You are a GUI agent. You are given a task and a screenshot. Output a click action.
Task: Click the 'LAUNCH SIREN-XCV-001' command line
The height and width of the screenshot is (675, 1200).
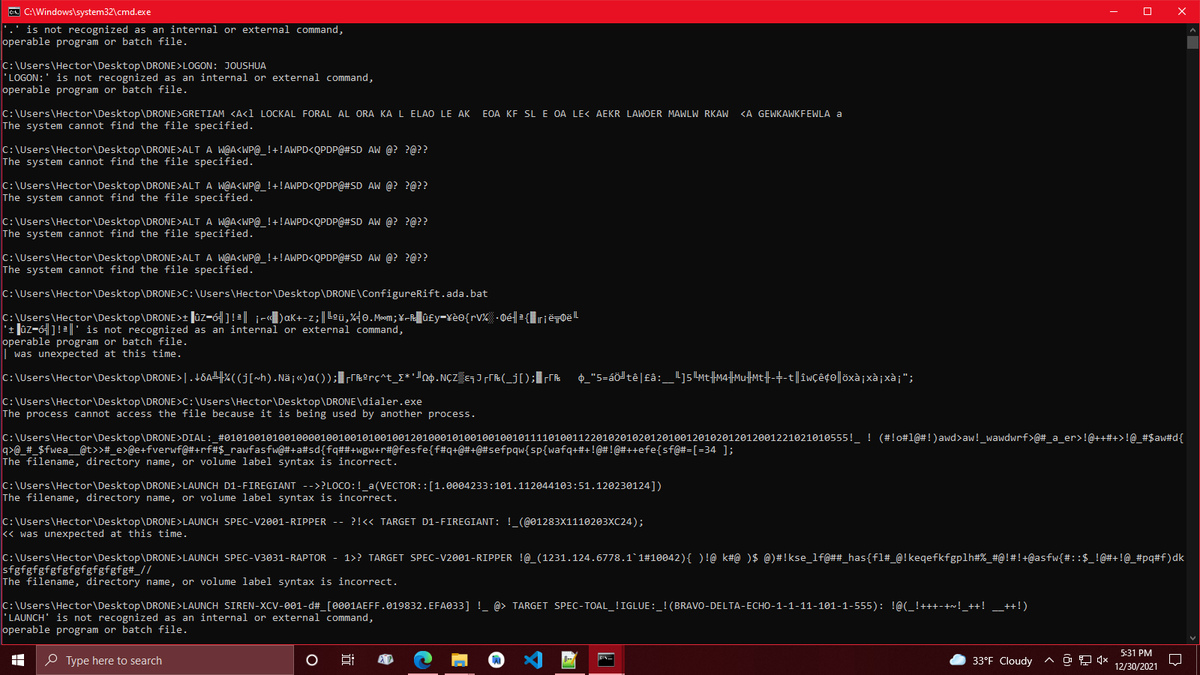(517, 606)
